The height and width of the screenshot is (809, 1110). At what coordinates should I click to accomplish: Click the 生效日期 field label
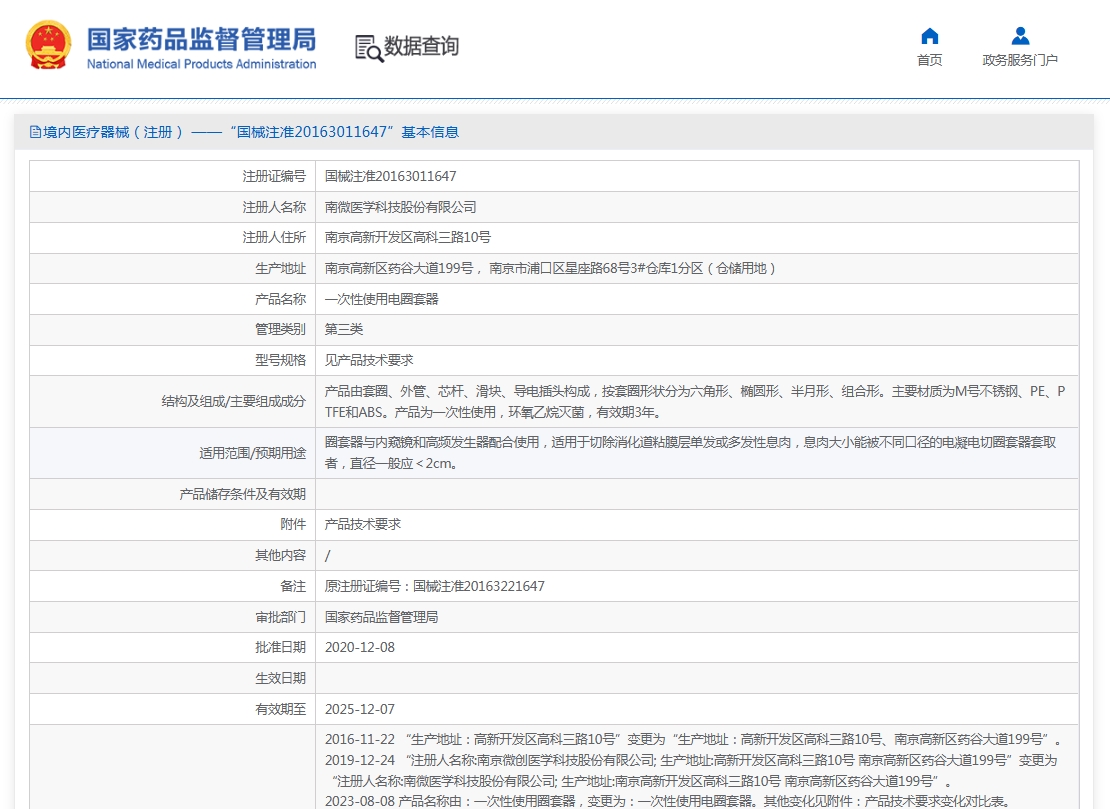[280, 678]
